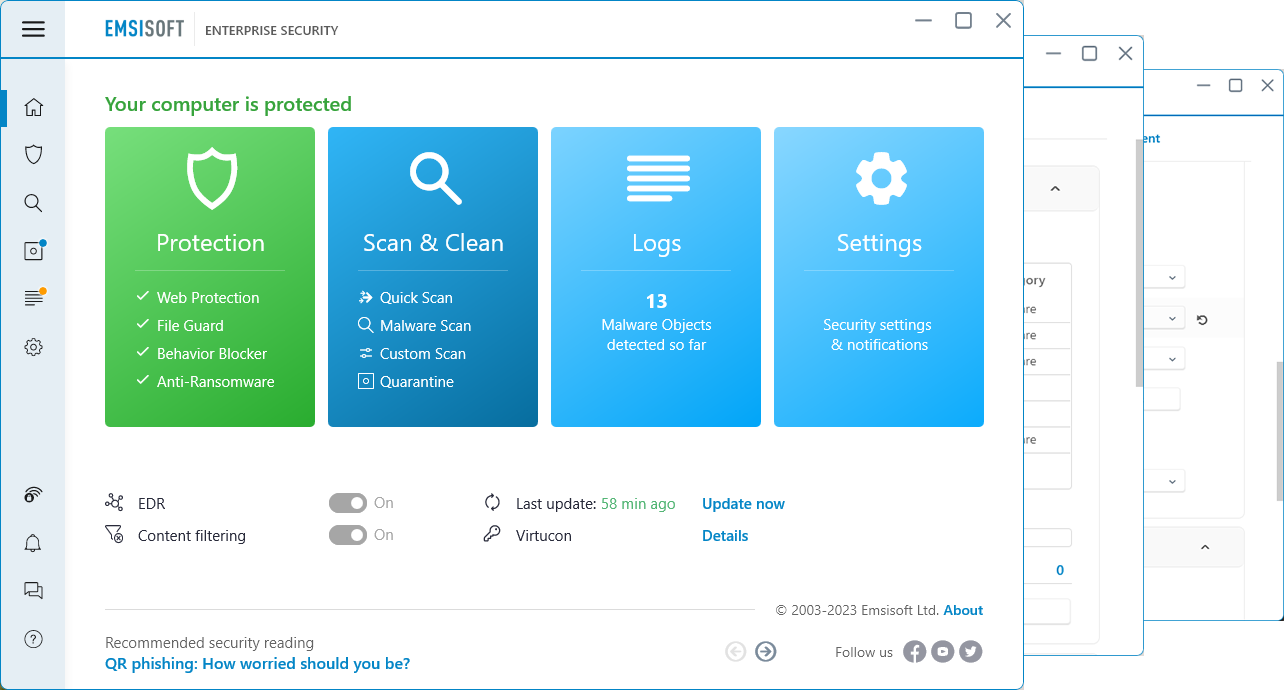This screenshot has height=690, width=1284.
Task: Click the 'Security settings & notifications' text
Action: (878, 335)
